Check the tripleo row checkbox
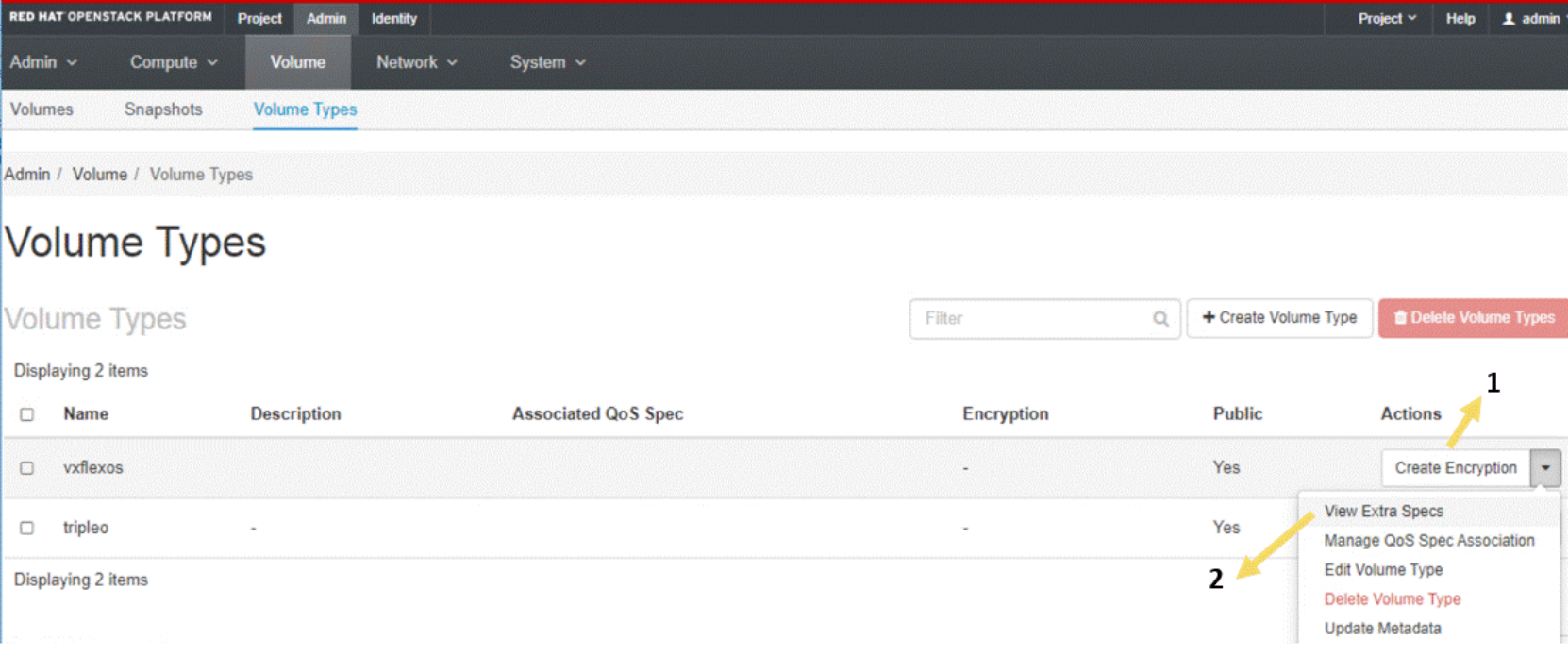1568x656 pixels. [x=27, y=528]
